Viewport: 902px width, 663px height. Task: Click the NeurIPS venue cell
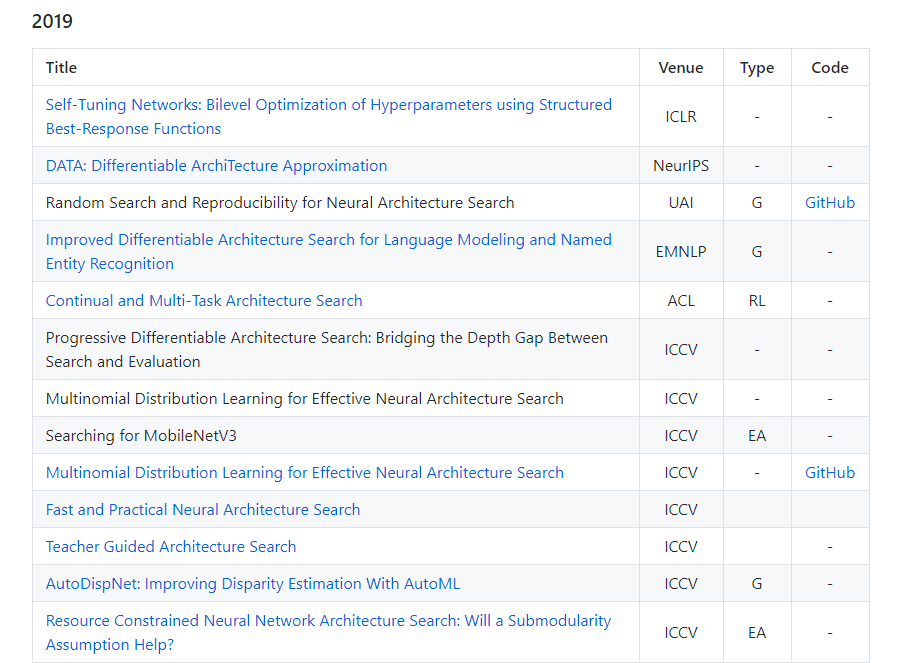tap(681, 166)
